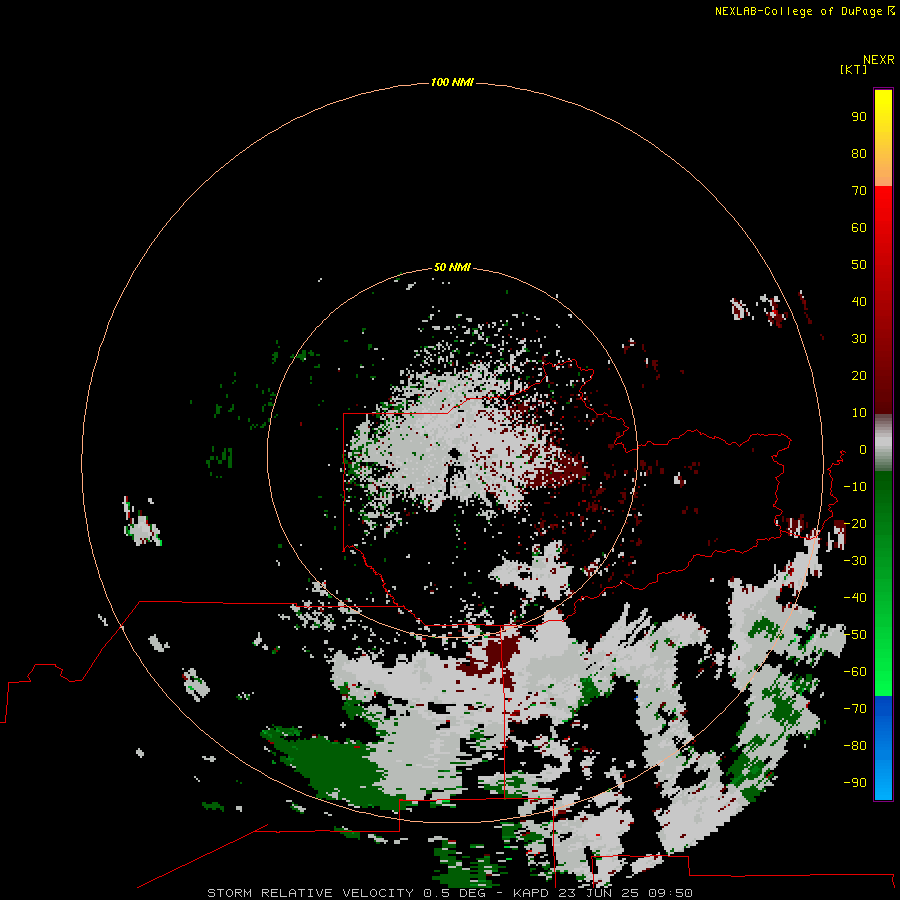Click the 20 value on the velocity scale
This screenshot has width=900, height=900.
pos(859,375)
